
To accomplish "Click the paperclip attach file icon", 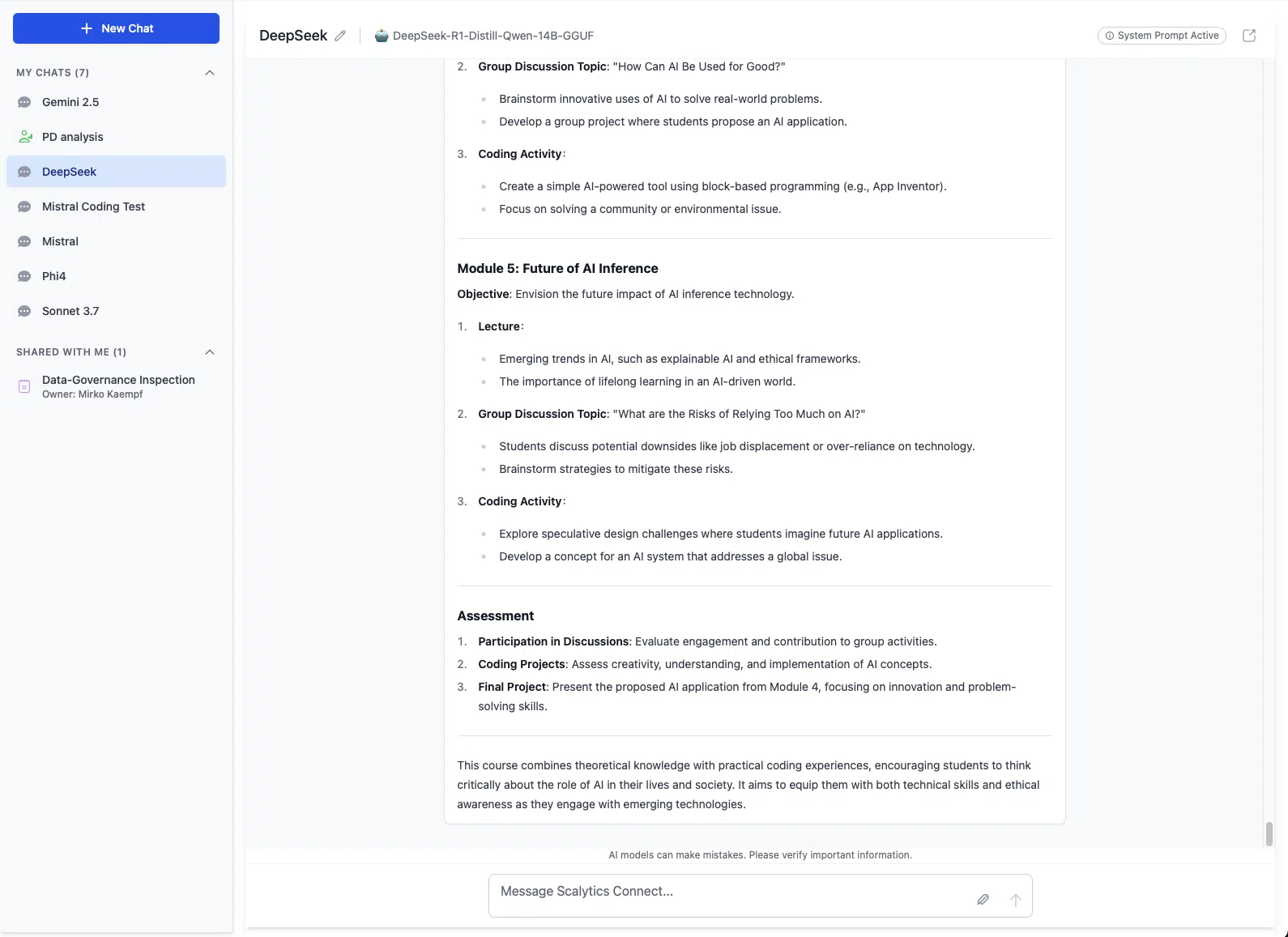I will [x=983, y=900].
